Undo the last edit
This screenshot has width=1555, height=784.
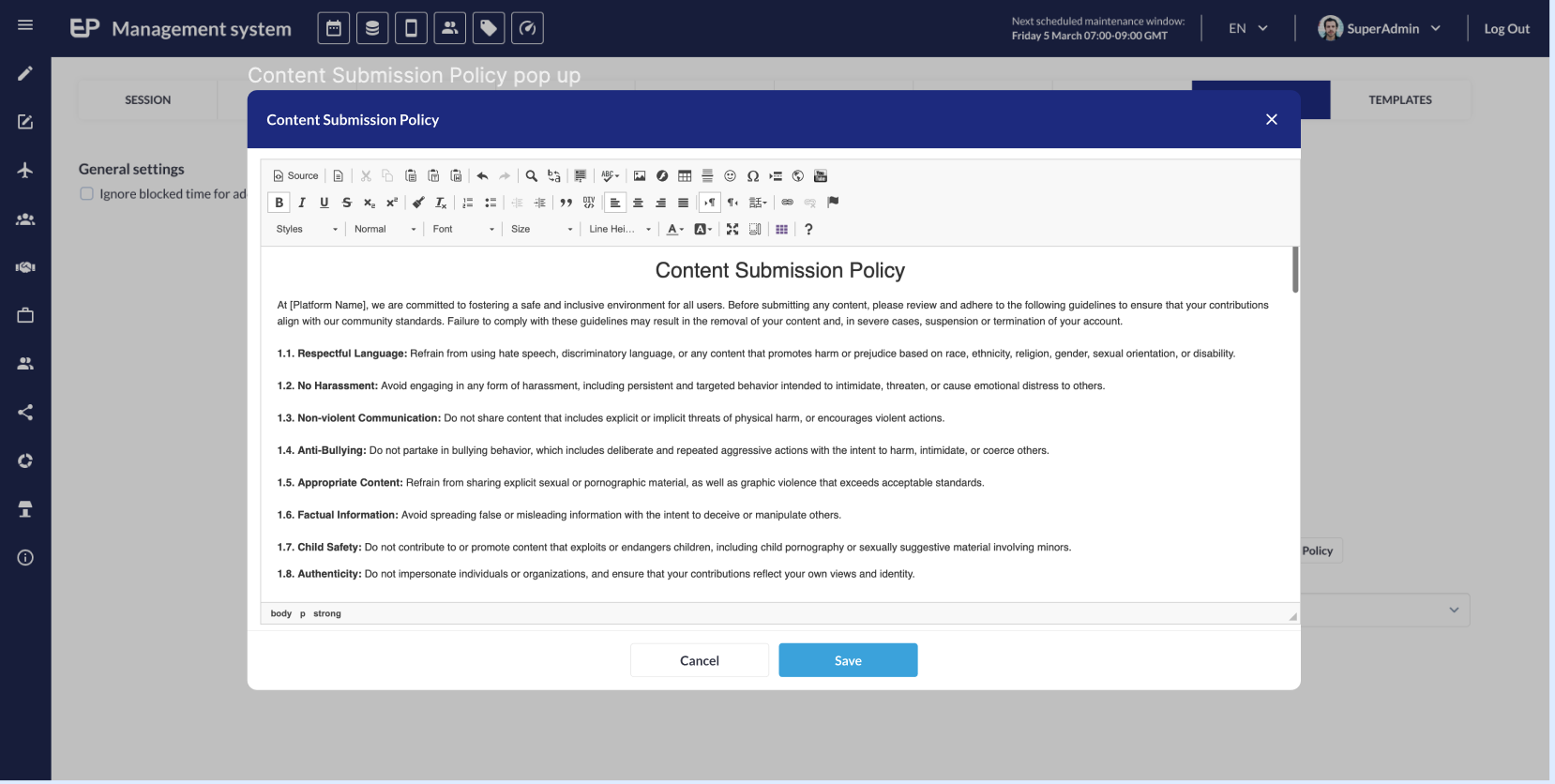482,175
